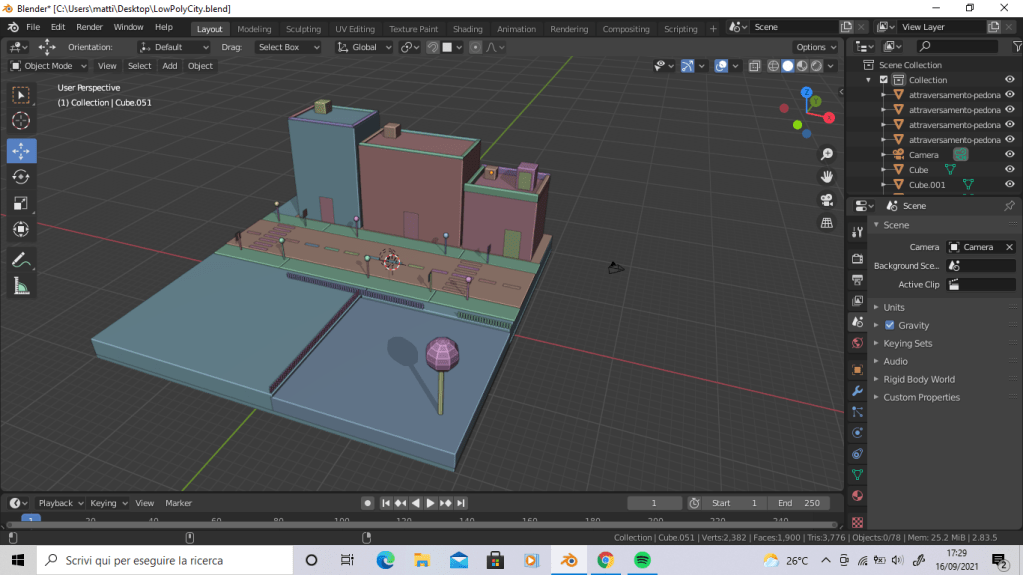Click the Options button in header
Image resolution: width=1023 pixels, height=575 pixels.
pos(816,47)
